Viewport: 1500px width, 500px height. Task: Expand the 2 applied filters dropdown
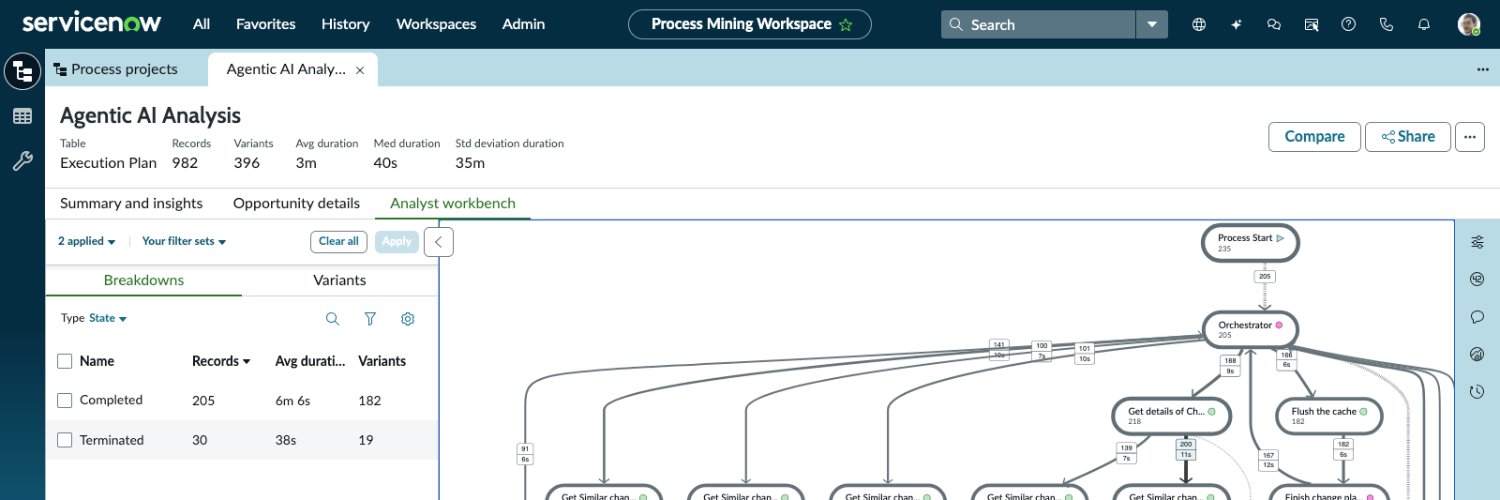tap(87, 241)
